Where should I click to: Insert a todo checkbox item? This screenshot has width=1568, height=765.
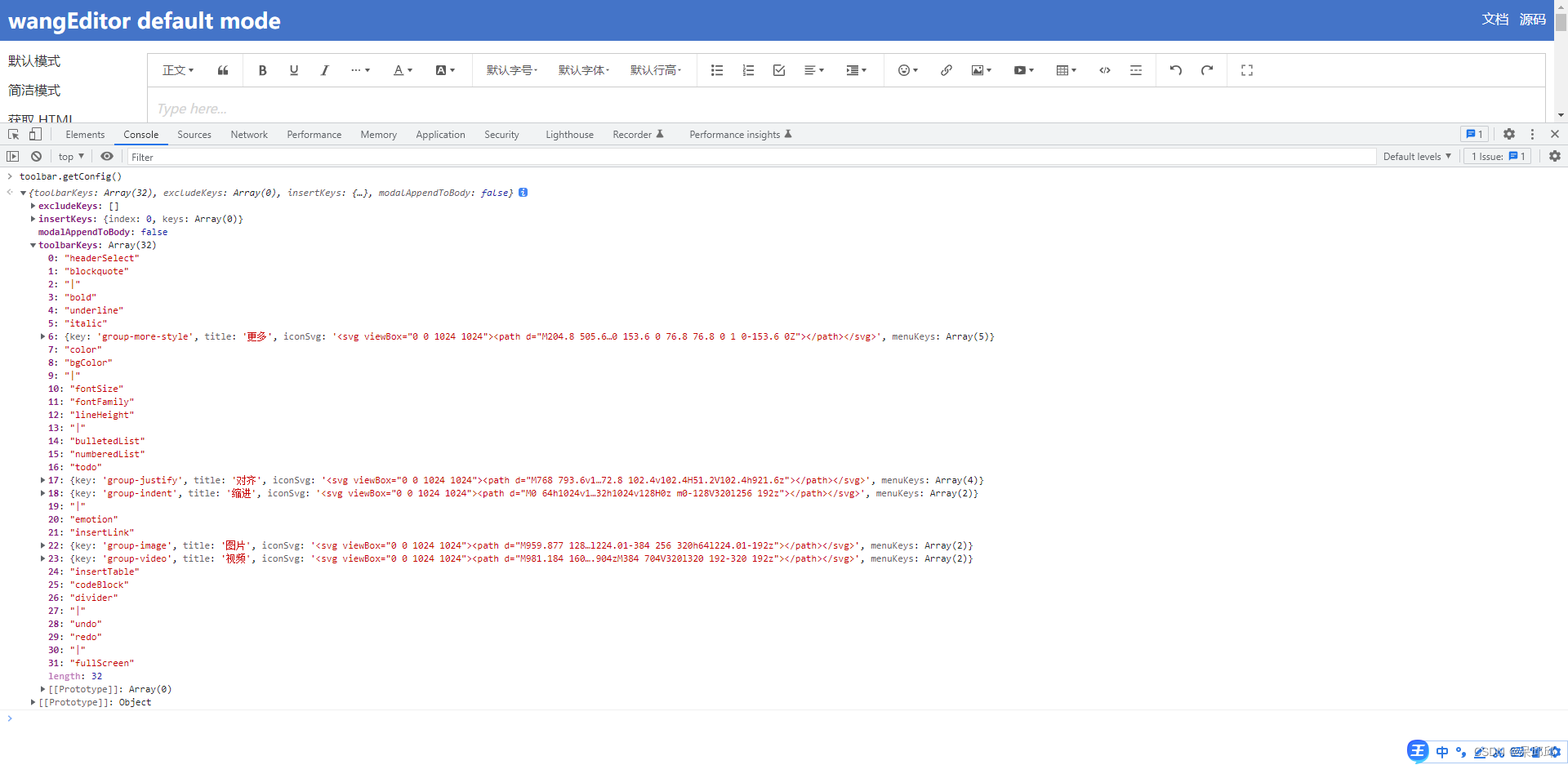point(779,70)
